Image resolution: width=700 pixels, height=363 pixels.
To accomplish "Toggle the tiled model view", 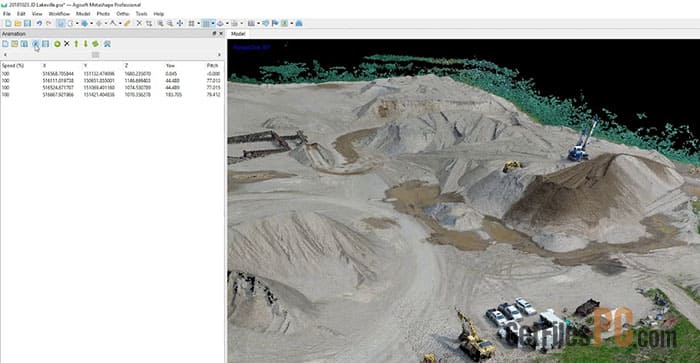I will pos(234,23).
